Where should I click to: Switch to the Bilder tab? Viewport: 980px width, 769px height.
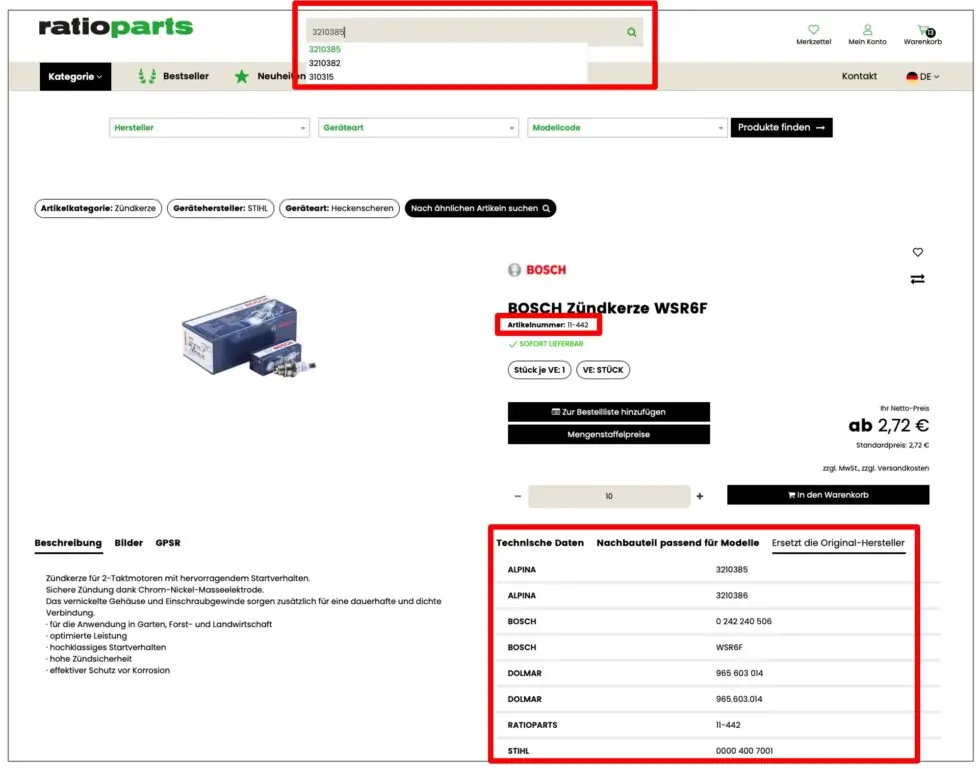[129, 543]
